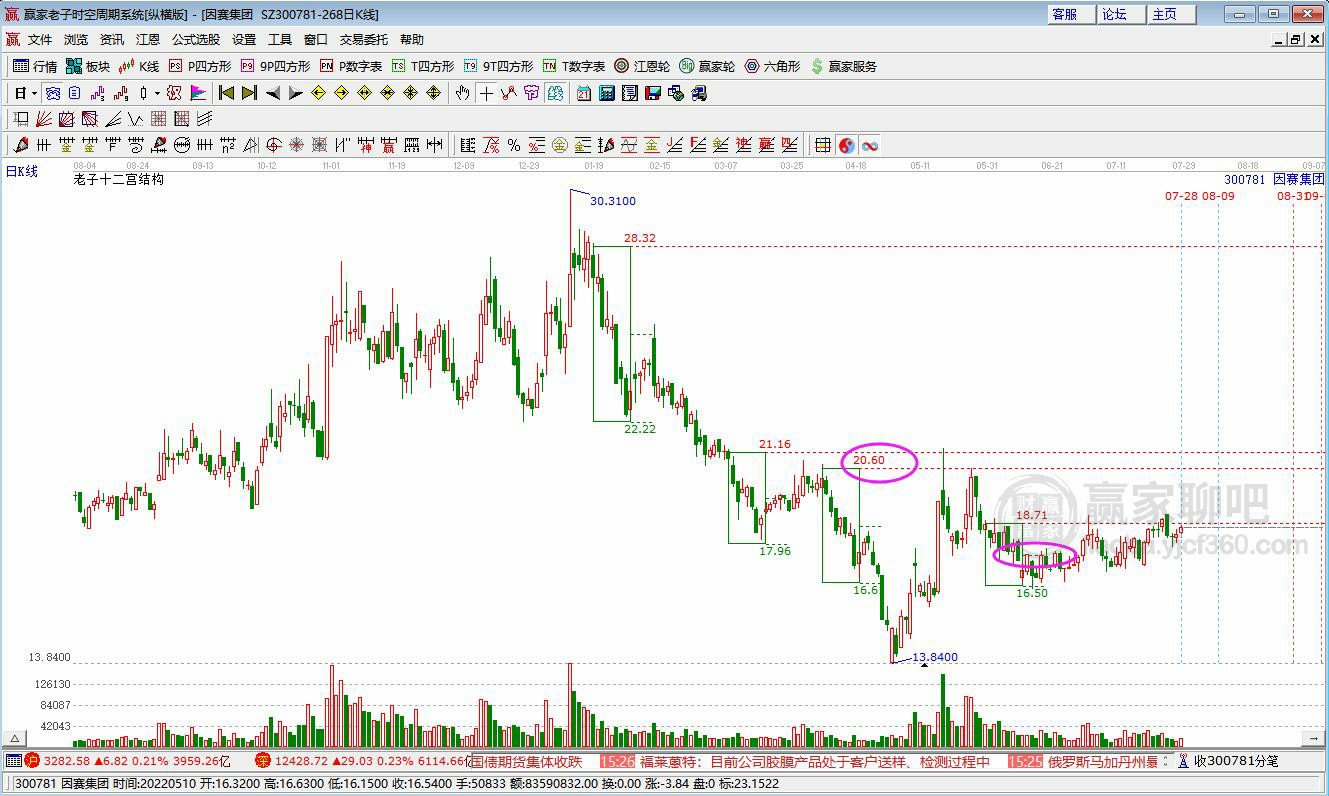Screen dimensions: 1329x796
Task: Open the 日 period dropdown
Action: 26,93
